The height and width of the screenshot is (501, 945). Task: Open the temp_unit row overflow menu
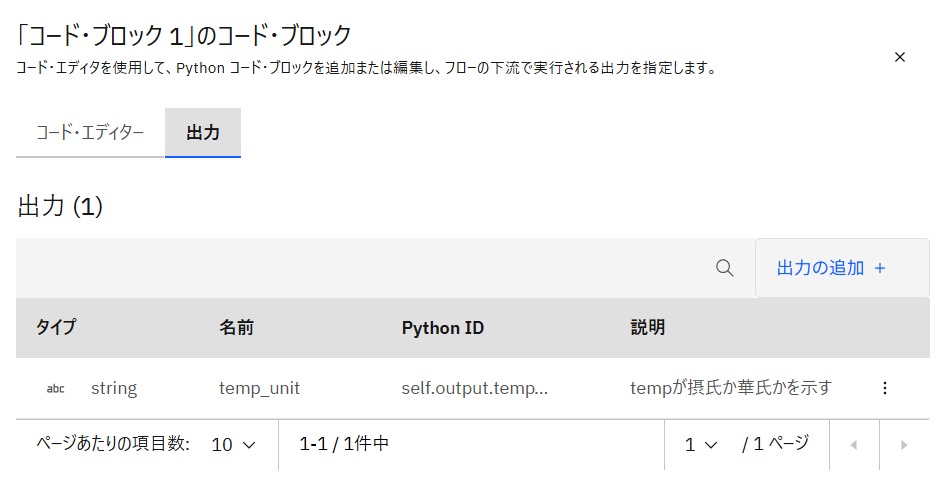(884, 388)
